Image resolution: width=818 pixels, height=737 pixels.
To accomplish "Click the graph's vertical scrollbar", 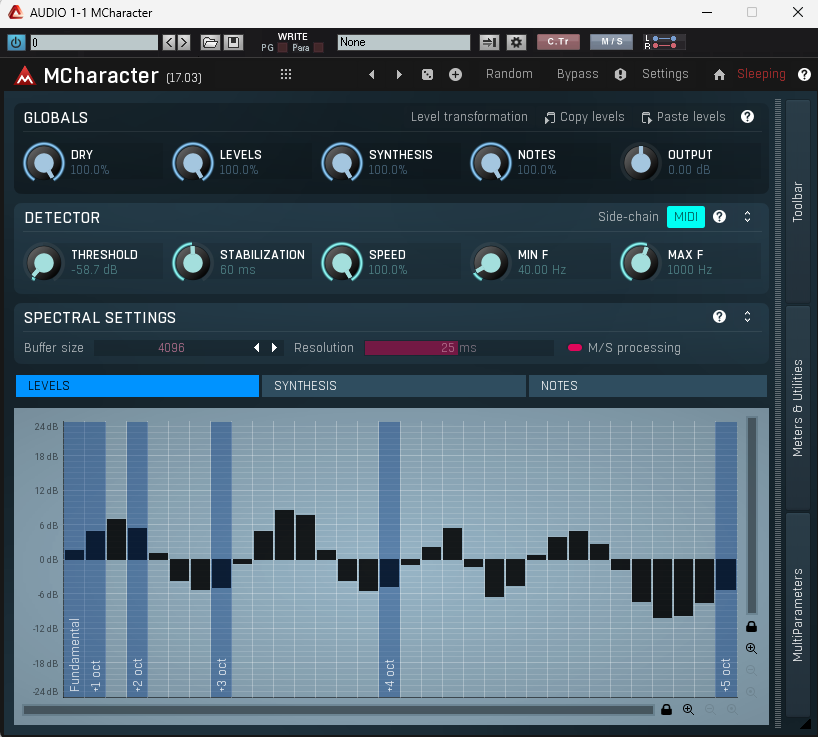I will 752,515.
